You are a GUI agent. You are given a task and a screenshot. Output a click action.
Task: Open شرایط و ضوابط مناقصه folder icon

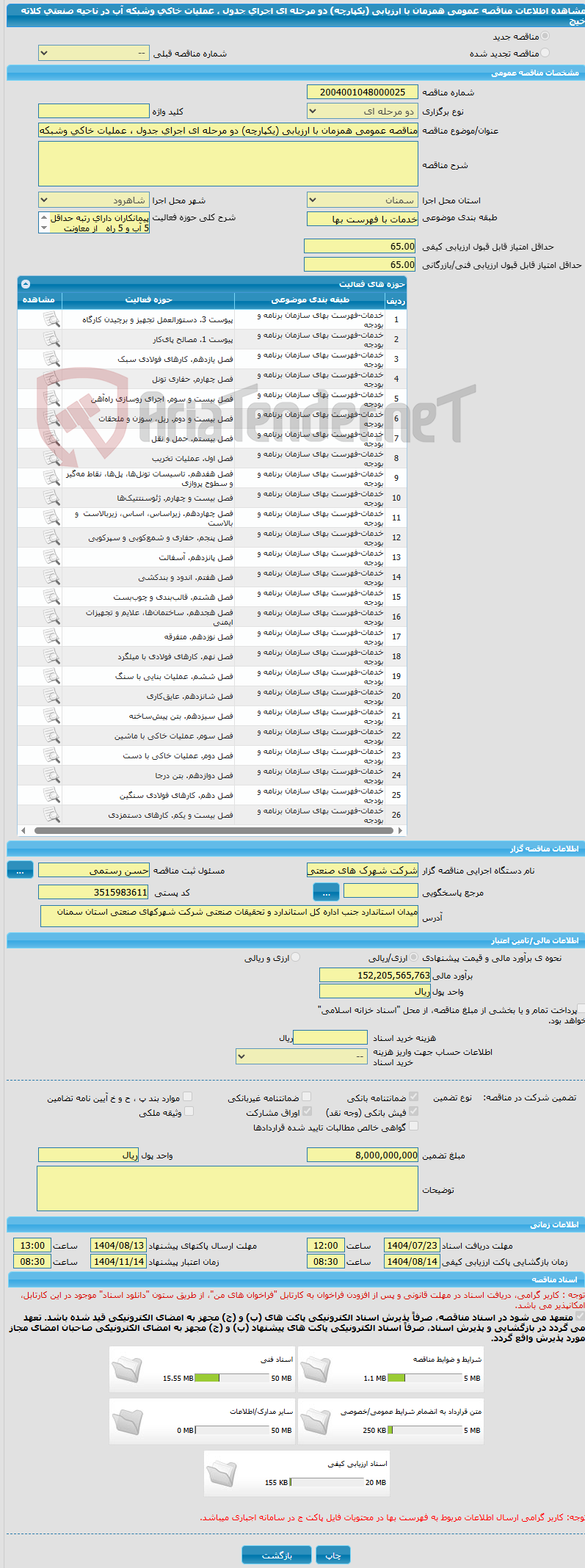point(316,1370)
